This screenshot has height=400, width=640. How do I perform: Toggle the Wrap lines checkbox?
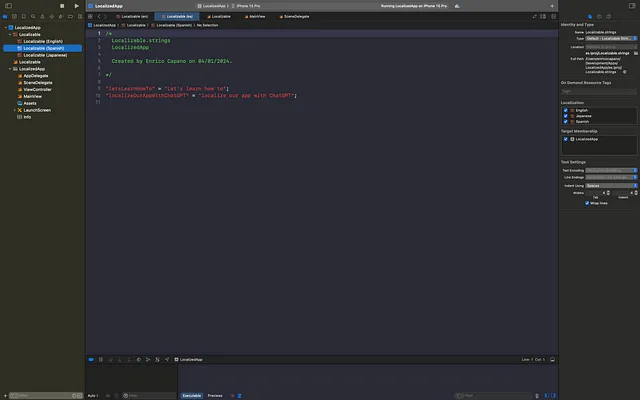(x=587, y=203)
